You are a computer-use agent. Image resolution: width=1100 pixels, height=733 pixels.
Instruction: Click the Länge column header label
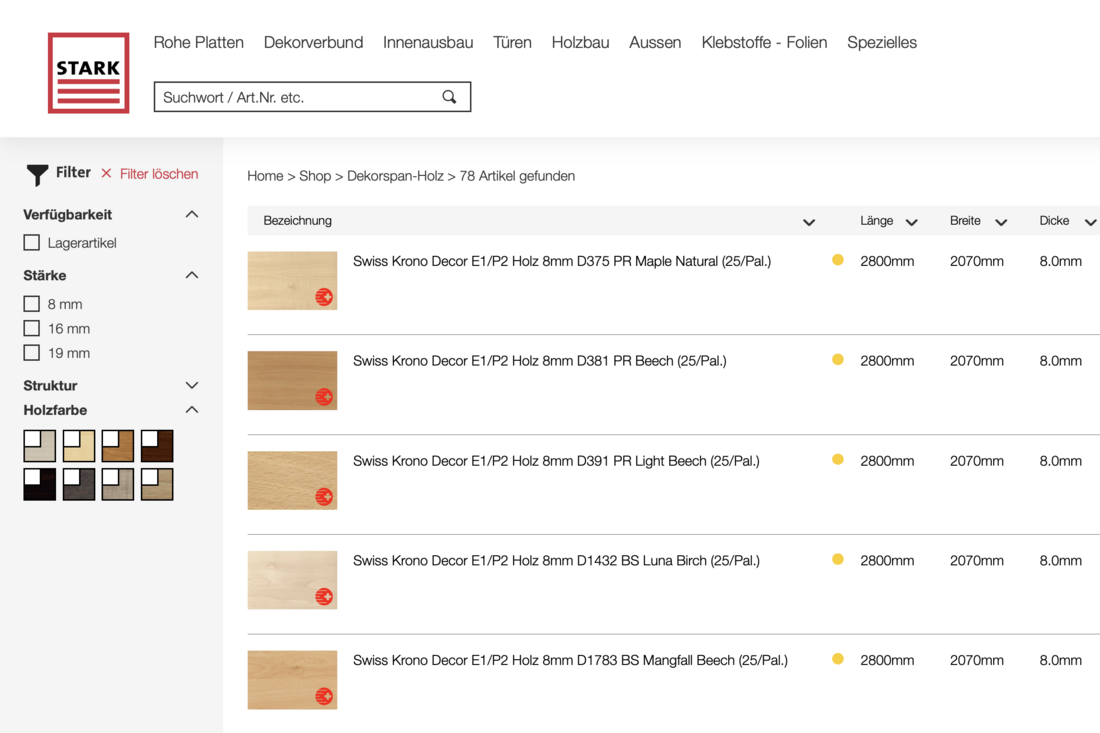click(x=877, y=220)
